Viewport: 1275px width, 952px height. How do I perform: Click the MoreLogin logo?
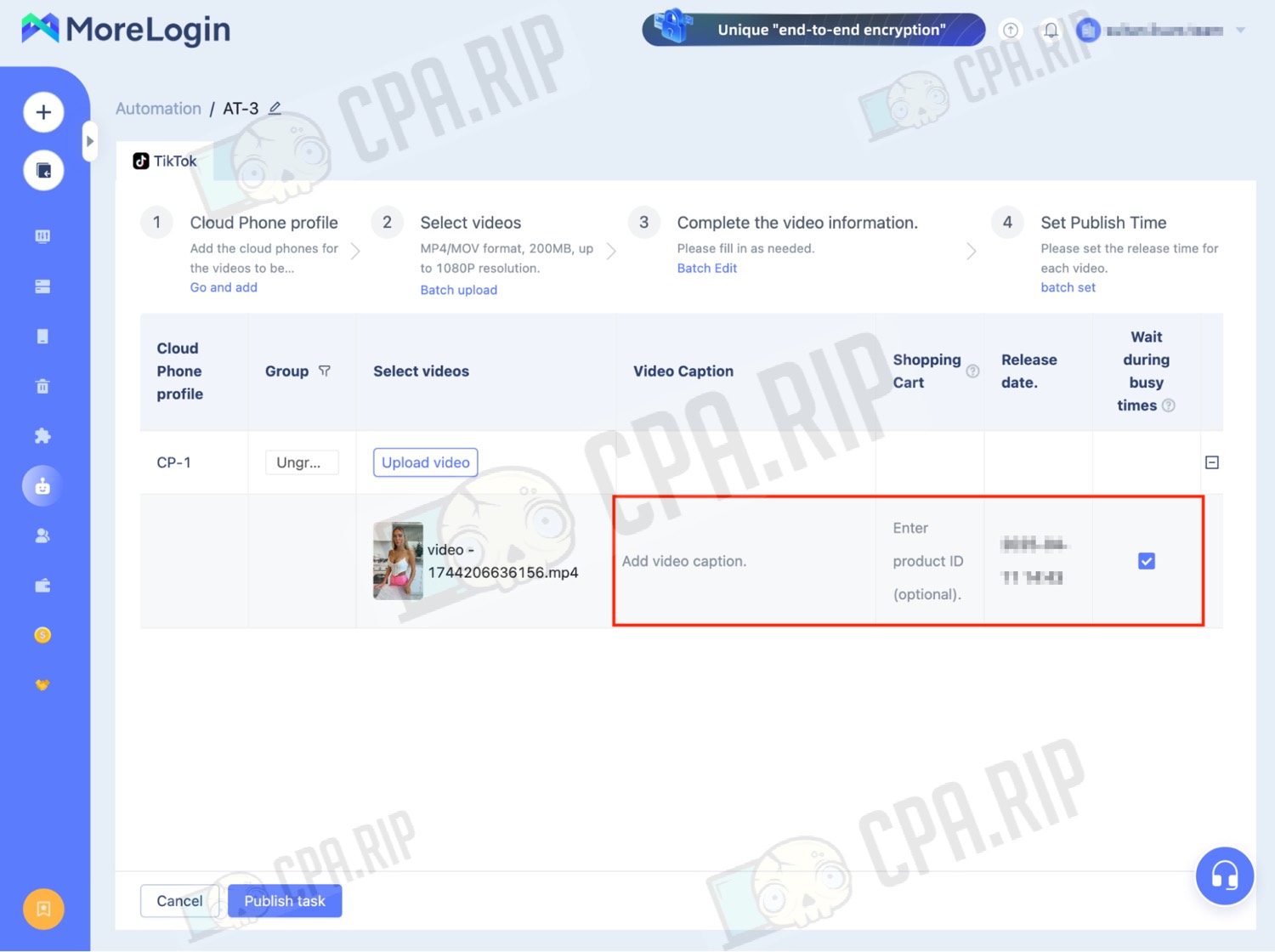[x=126, y=30]
